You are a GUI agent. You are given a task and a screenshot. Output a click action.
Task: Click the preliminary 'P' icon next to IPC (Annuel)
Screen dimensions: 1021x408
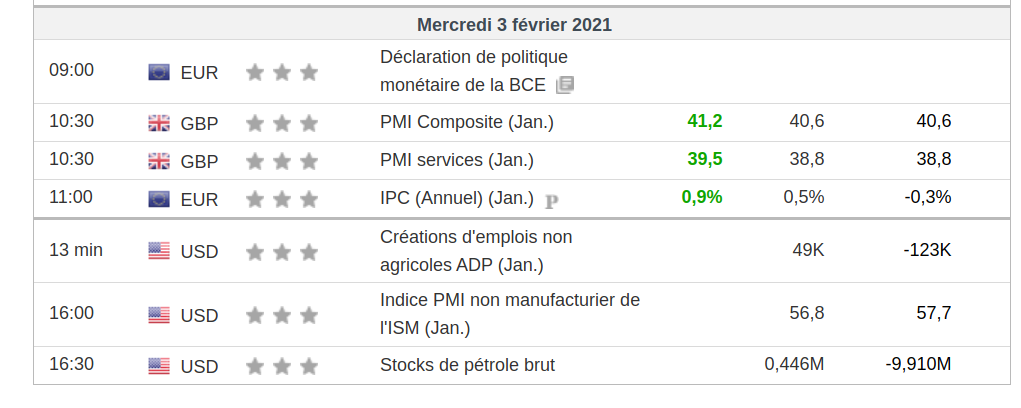pyautogui.click(x=551, y=200)
